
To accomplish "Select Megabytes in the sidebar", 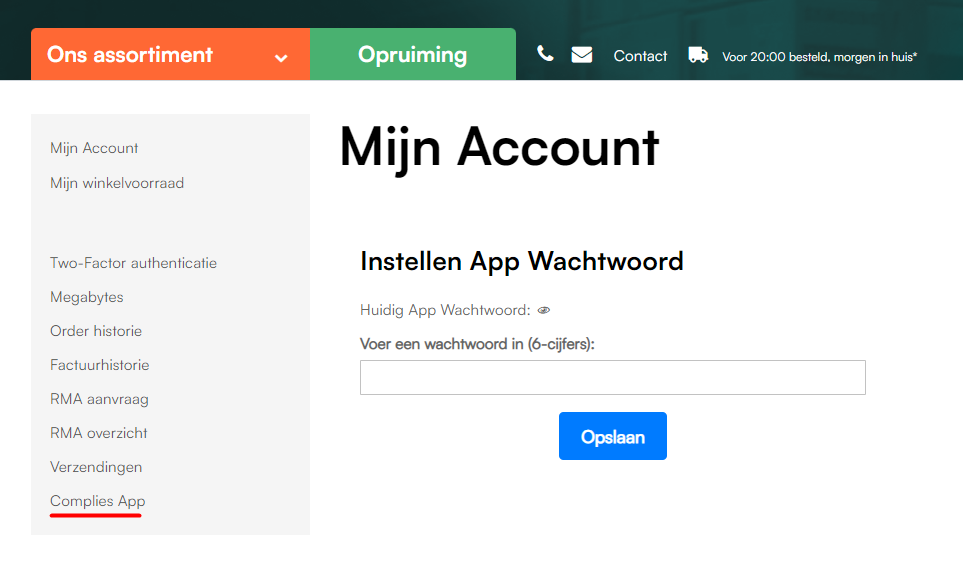I will [87, 297].
